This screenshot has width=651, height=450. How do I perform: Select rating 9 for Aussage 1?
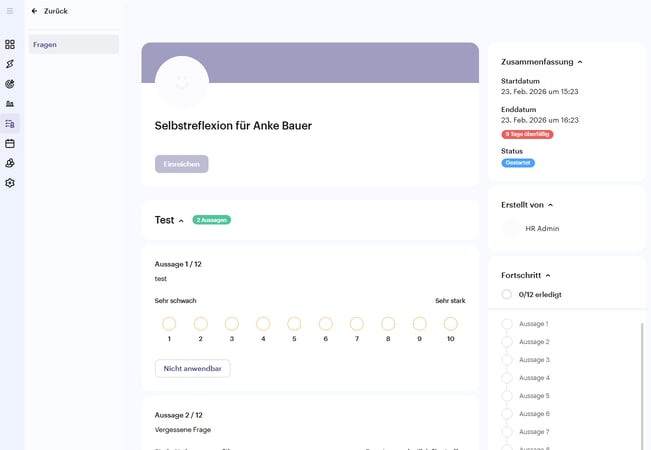(x=419, y=324)
